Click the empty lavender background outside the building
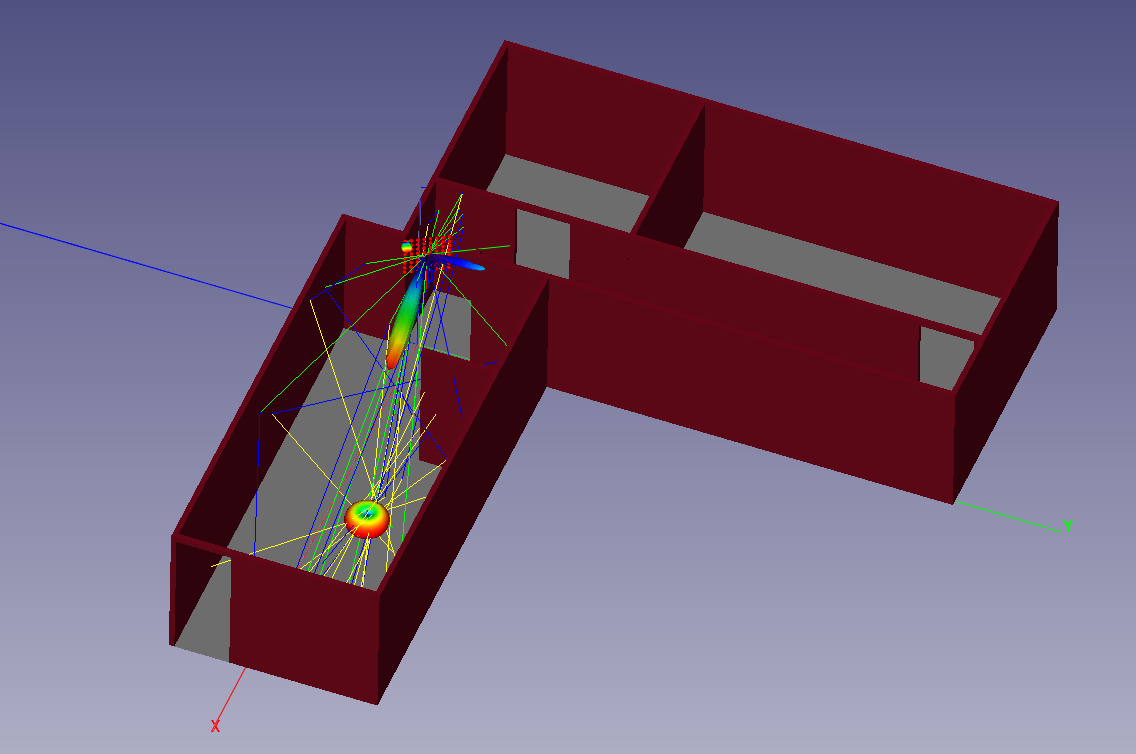1136x754 pixels. click(x=900, y=650)
